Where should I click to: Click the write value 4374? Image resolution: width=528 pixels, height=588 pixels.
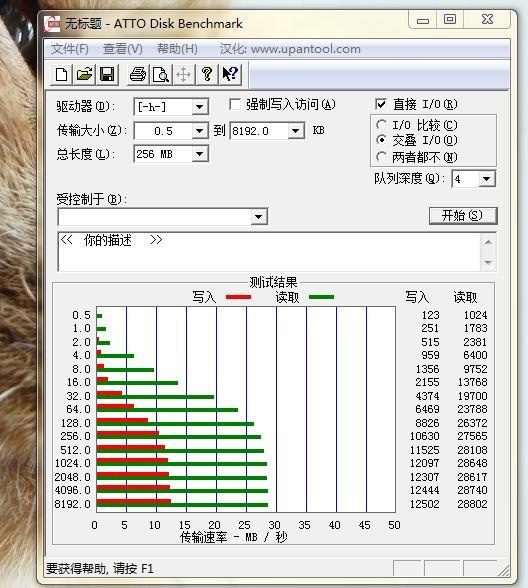[x=428, y=396]
